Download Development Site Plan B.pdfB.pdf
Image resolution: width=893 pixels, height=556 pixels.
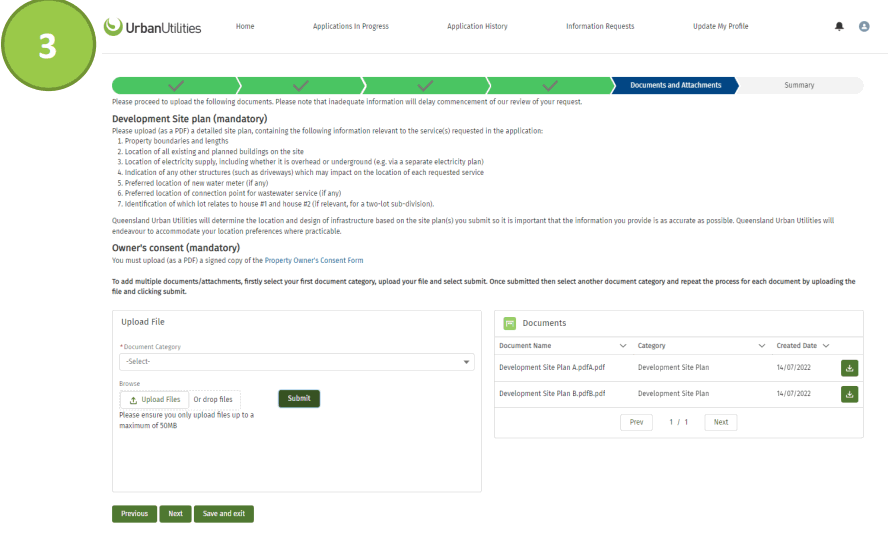coord(849,394)
